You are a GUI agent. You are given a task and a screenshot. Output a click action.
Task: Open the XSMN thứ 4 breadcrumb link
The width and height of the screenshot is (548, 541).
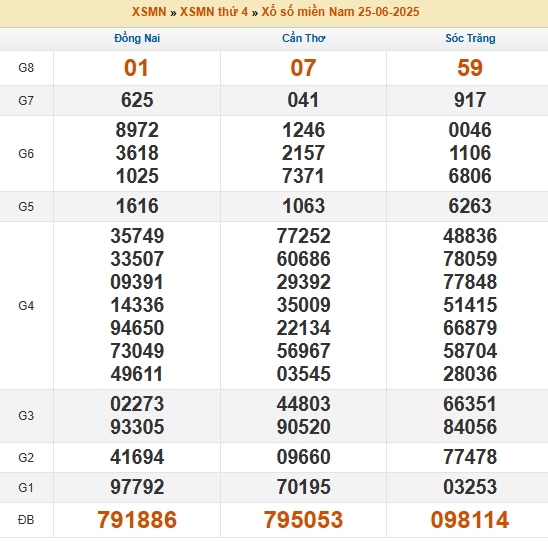pos(214,12)
